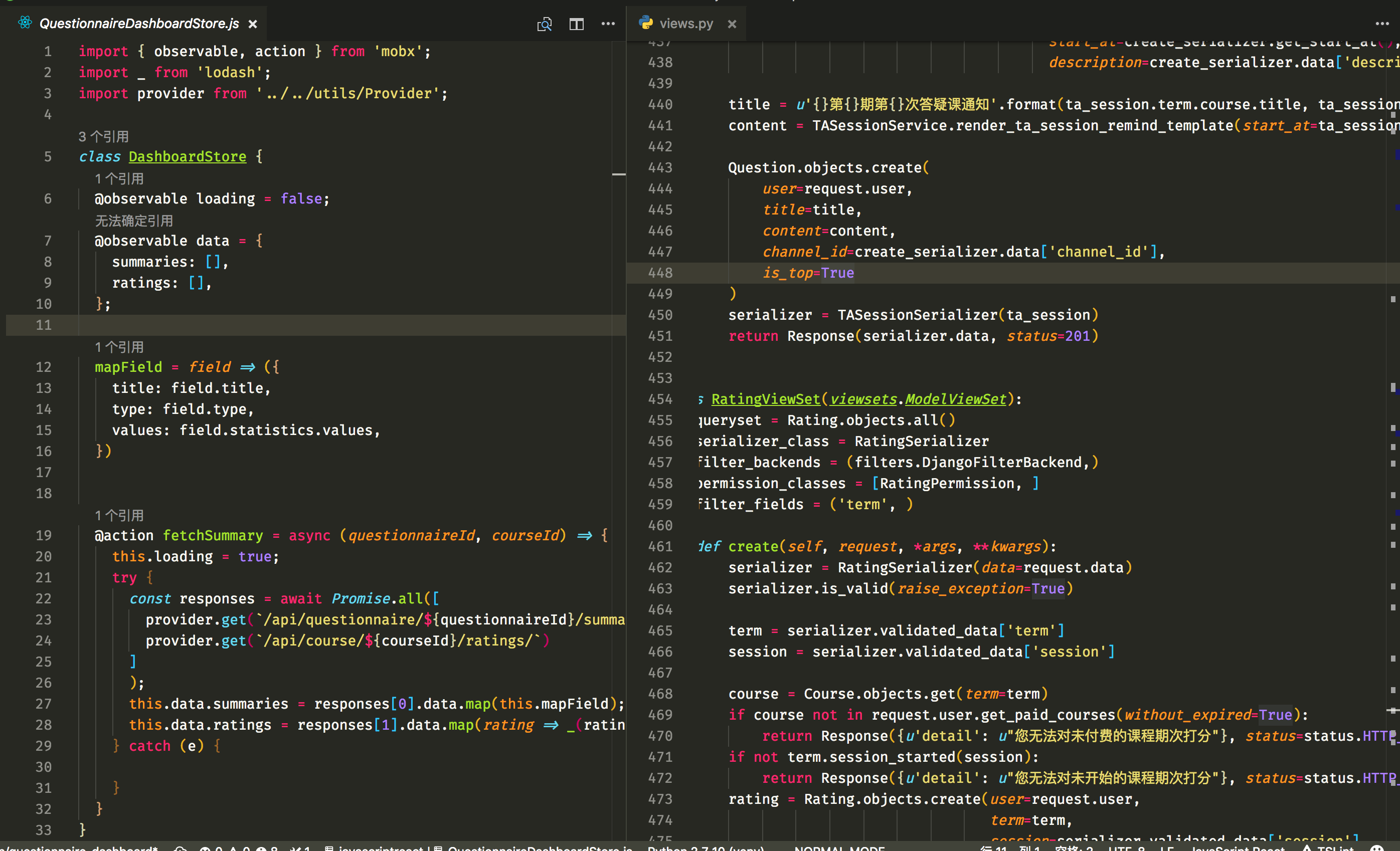1400x851 pixels.
Task: Close the QuestionnaireDashboardStore.js tab
Action: click(253, 24)
